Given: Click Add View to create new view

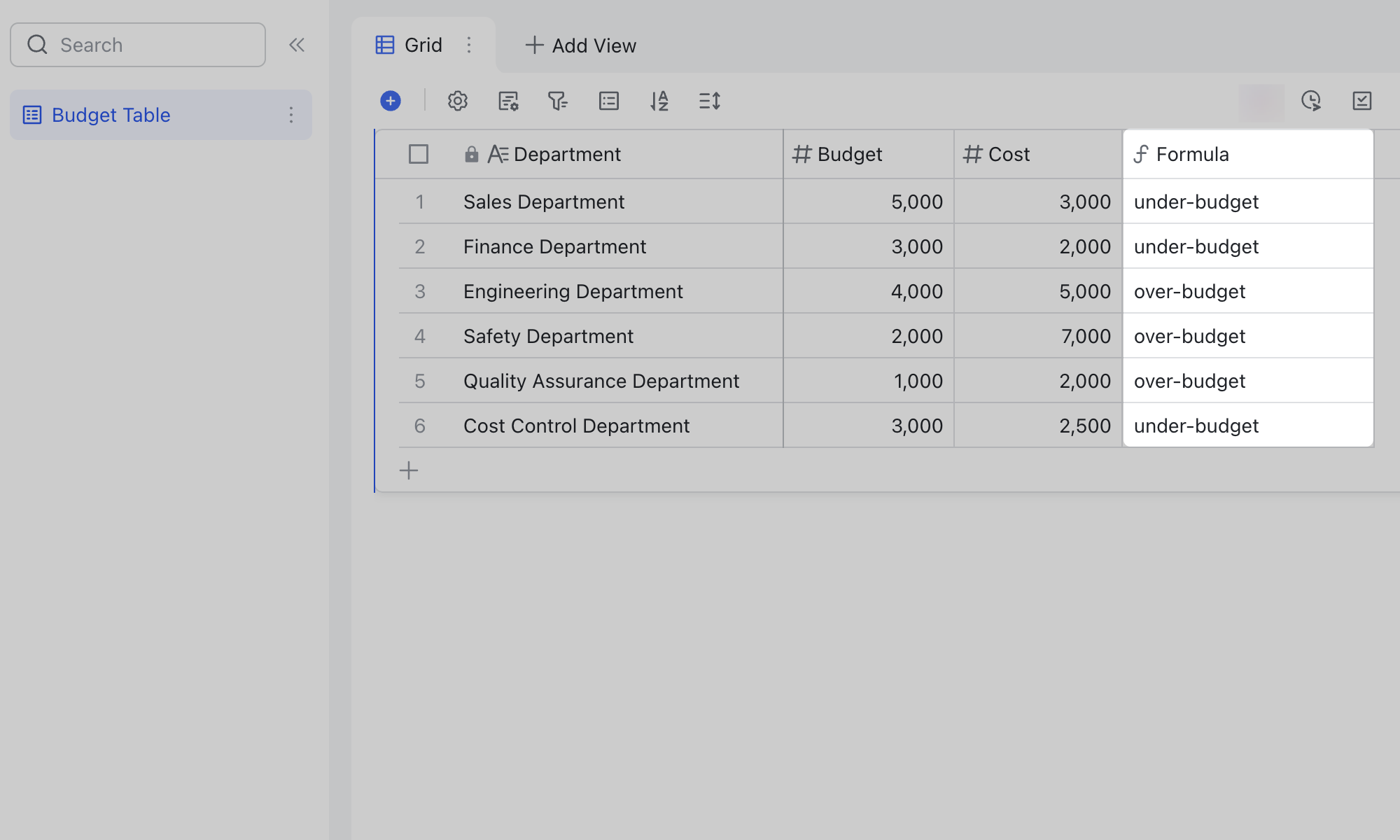Looking at the screenshot, I should tap(580, 45).
